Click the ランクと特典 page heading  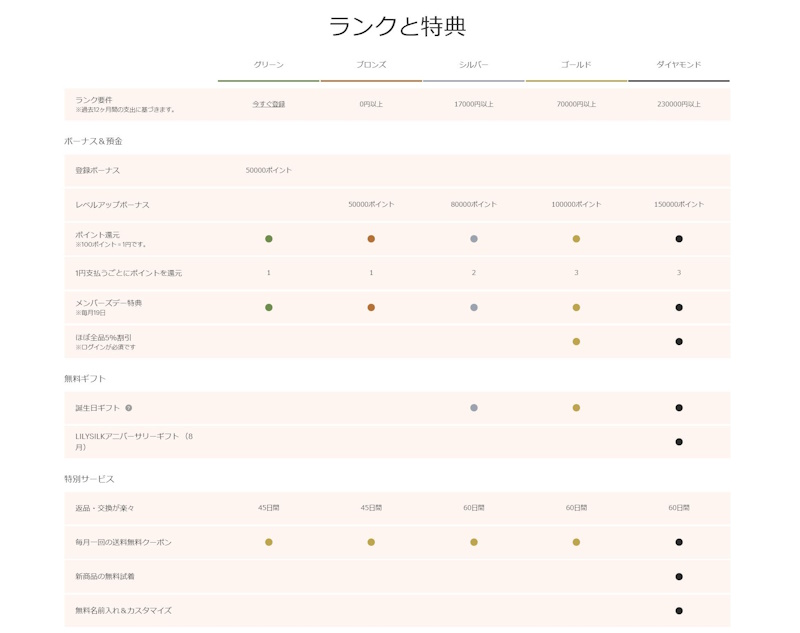tap(398, 26)
